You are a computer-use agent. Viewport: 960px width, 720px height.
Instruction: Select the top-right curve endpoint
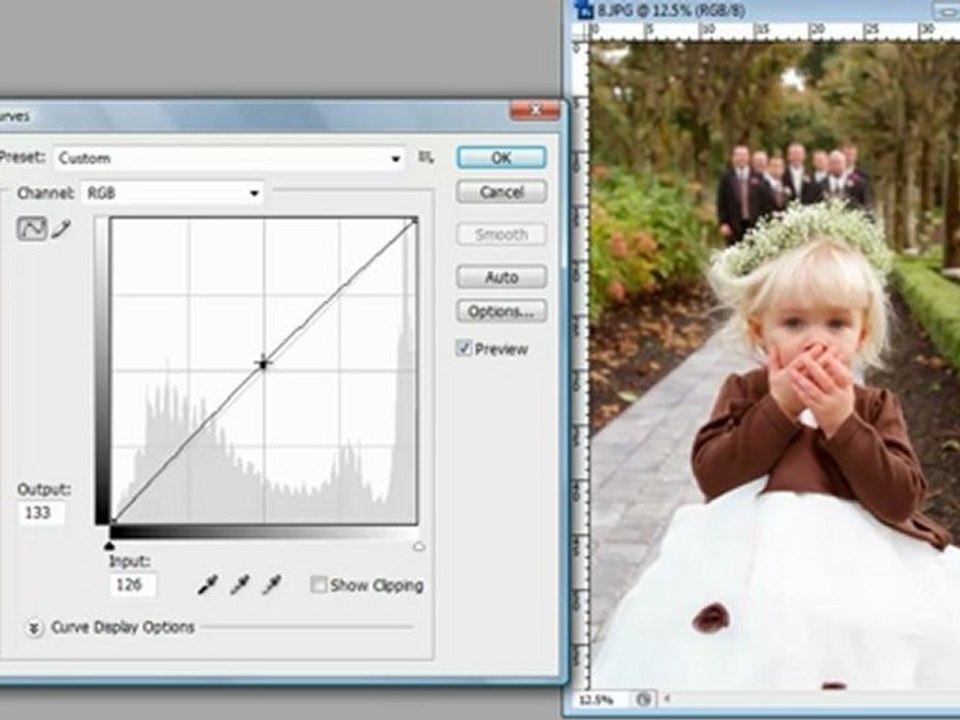click(x=414, y=220)
